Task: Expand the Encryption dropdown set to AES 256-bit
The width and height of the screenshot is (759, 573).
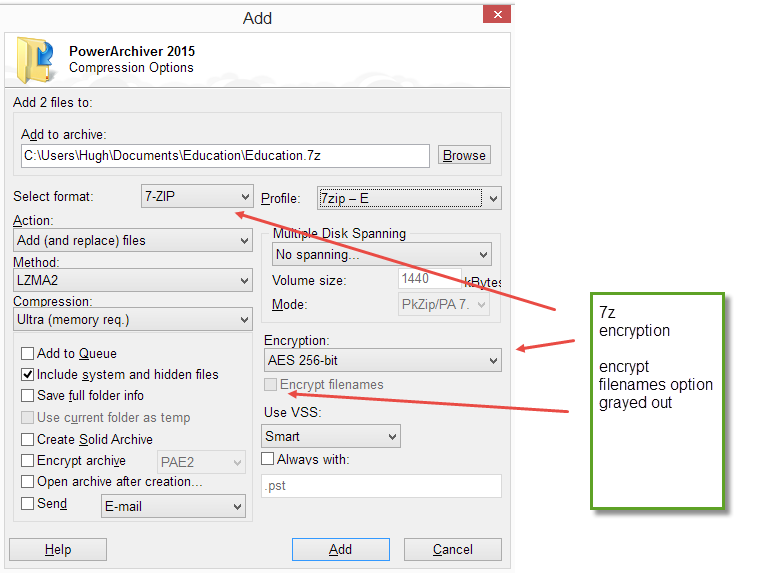Action: click(383, 361)
